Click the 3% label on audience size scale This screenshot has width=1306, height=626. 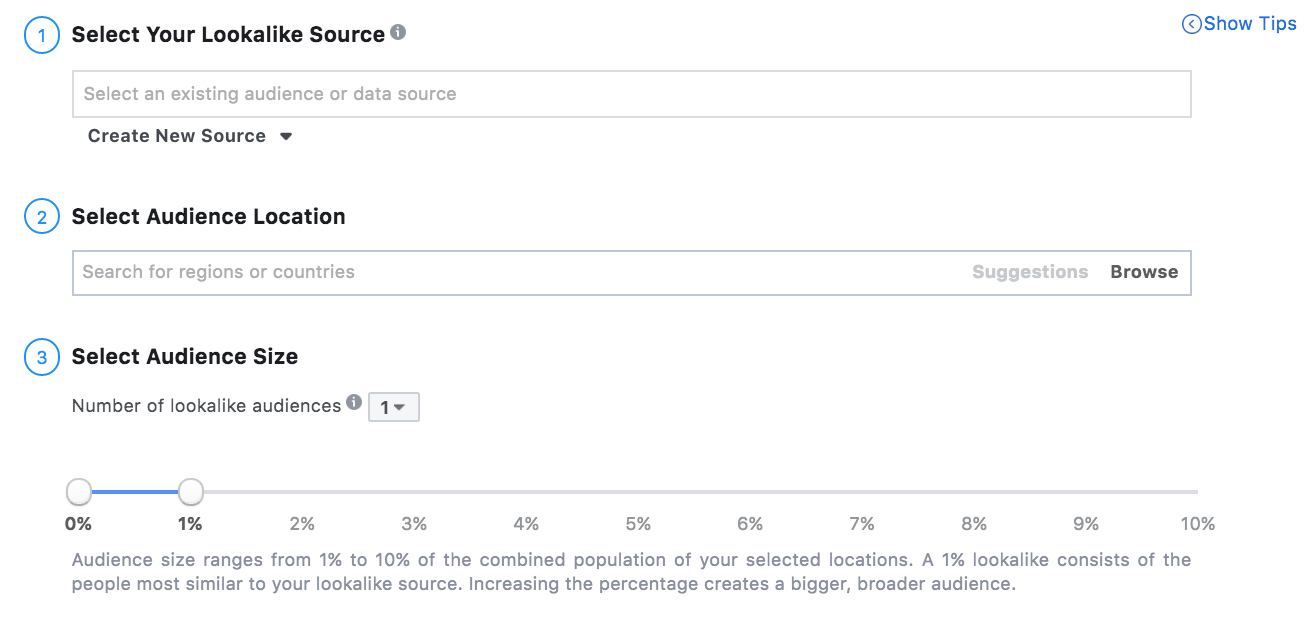414,524
